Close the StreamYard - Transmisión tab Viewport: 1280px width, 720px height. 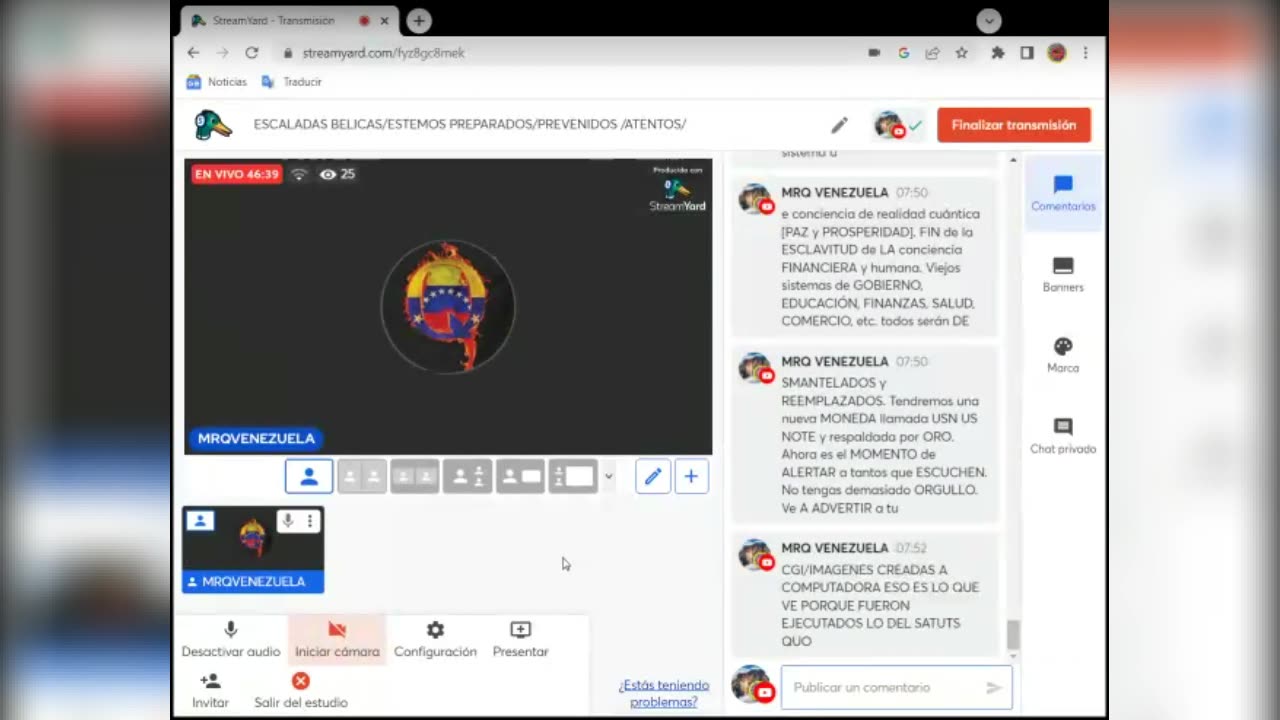(x=384, y=20)
